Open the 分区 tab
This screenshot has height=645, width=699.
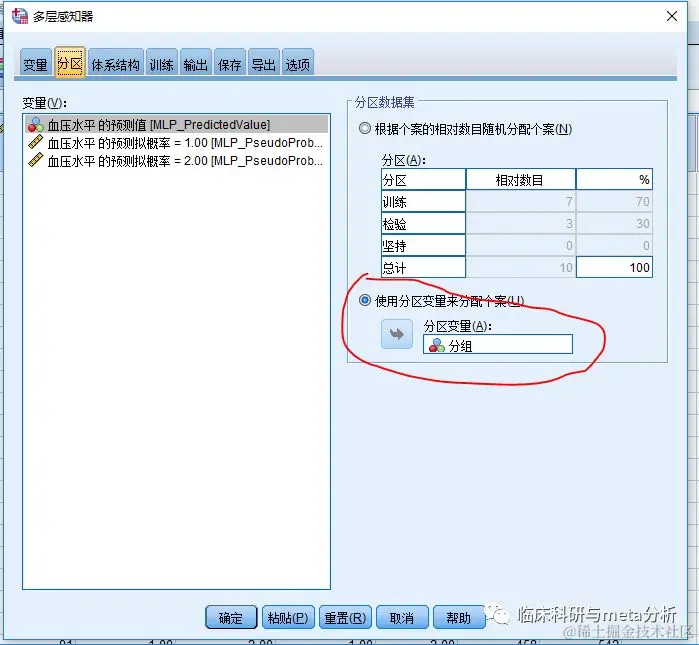(x=70, y=63)
